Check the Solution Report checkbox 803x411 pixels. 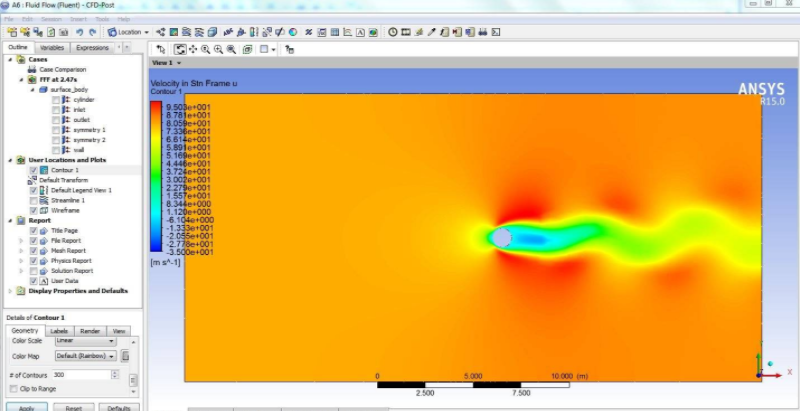33,271
